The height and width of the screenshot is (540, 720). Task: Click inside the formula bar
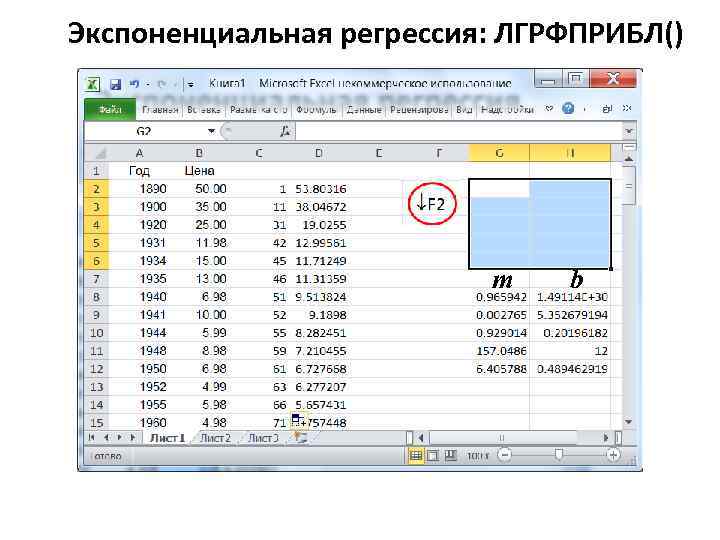pyautogui.click(x=459, y=132)
